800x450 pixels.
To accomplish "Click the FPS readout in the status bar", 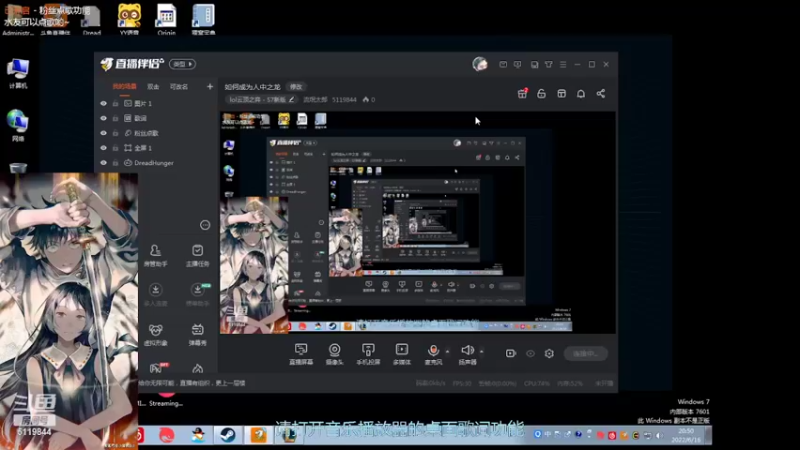I will click(462, 383).
